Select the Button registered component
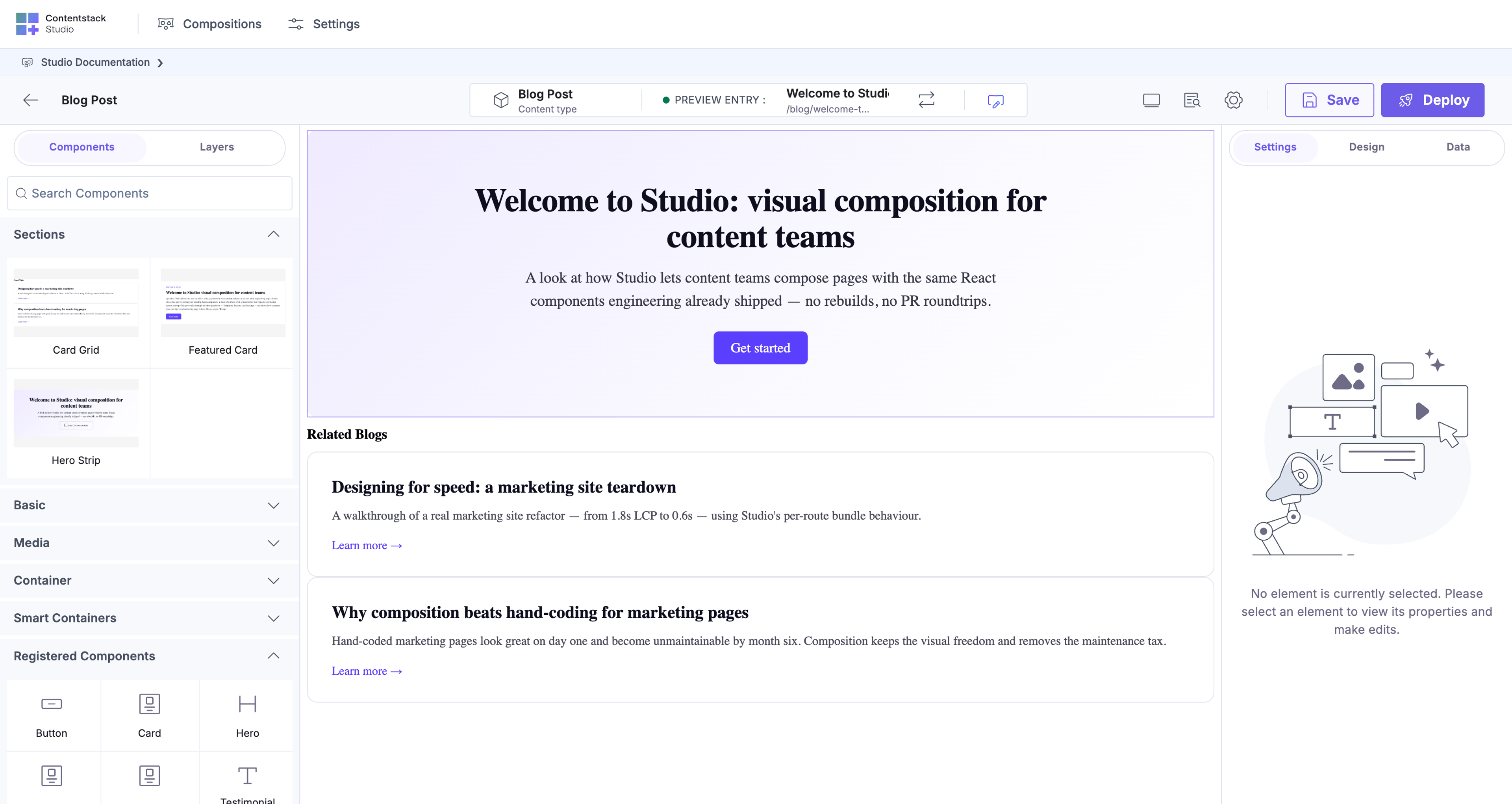 click(52, 716)
